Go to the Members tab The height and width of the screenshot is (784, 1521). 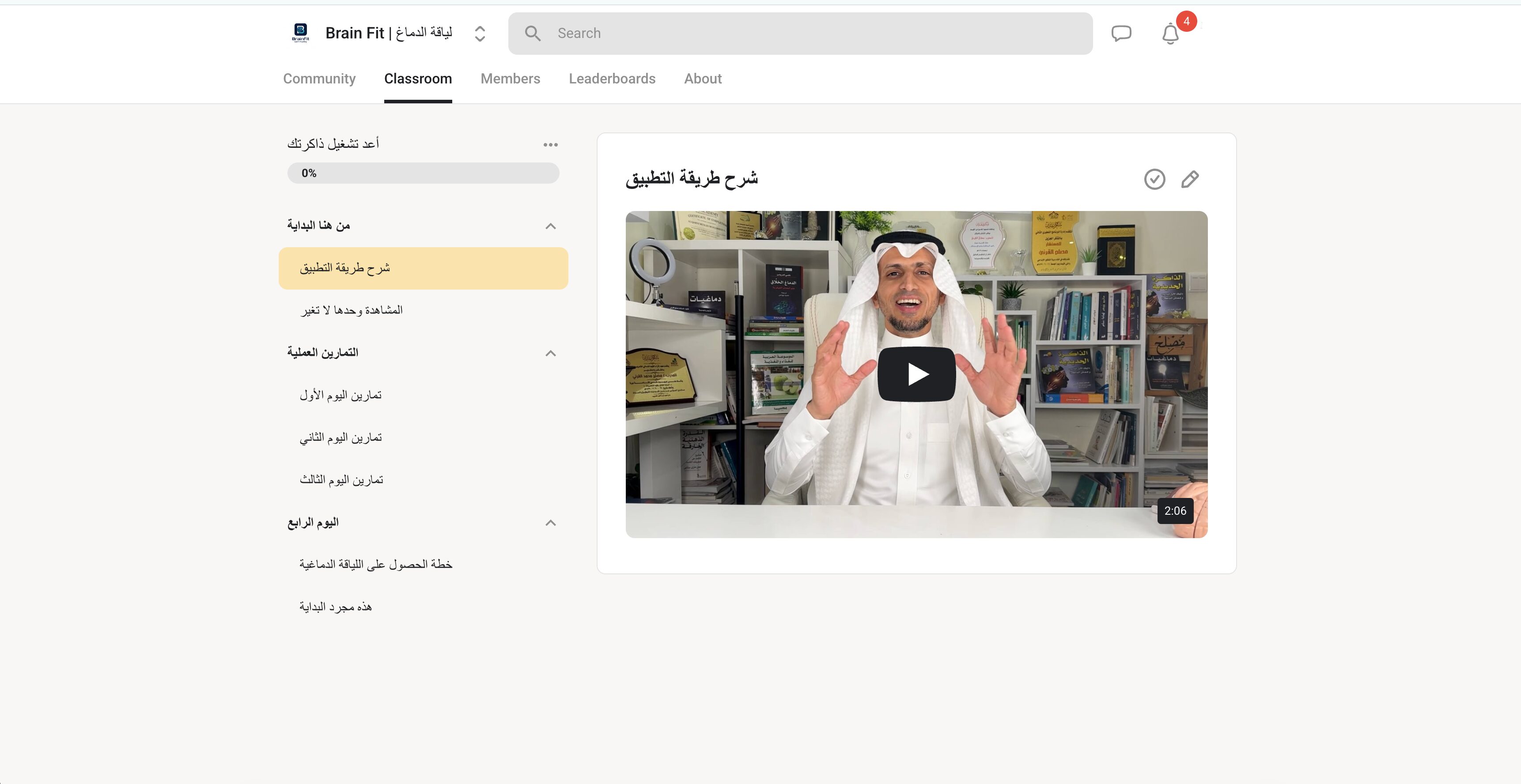[x=510, y=79]
